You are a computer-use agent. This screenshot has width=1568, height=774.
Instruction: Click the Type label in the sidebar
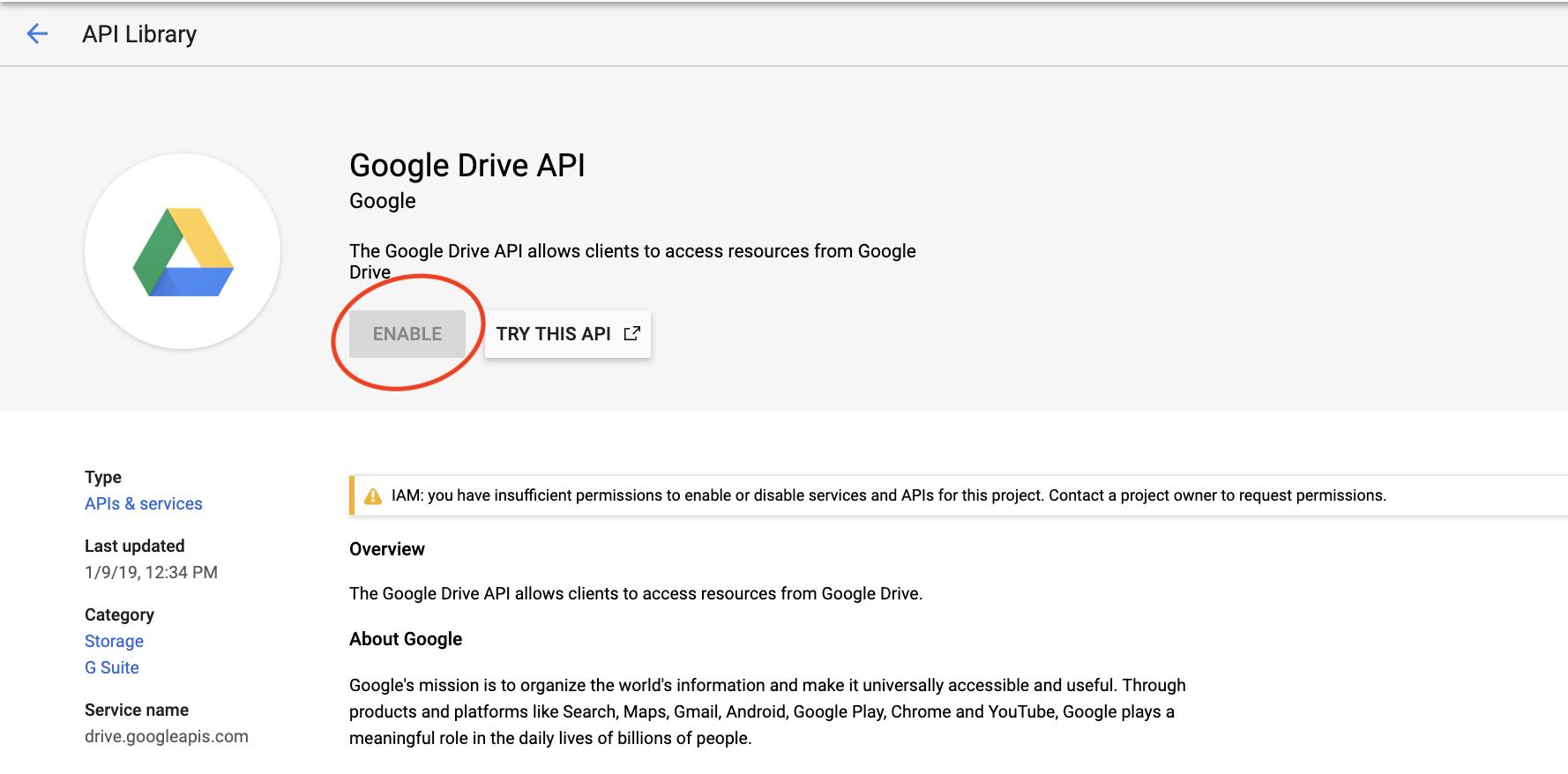(103, 477)
